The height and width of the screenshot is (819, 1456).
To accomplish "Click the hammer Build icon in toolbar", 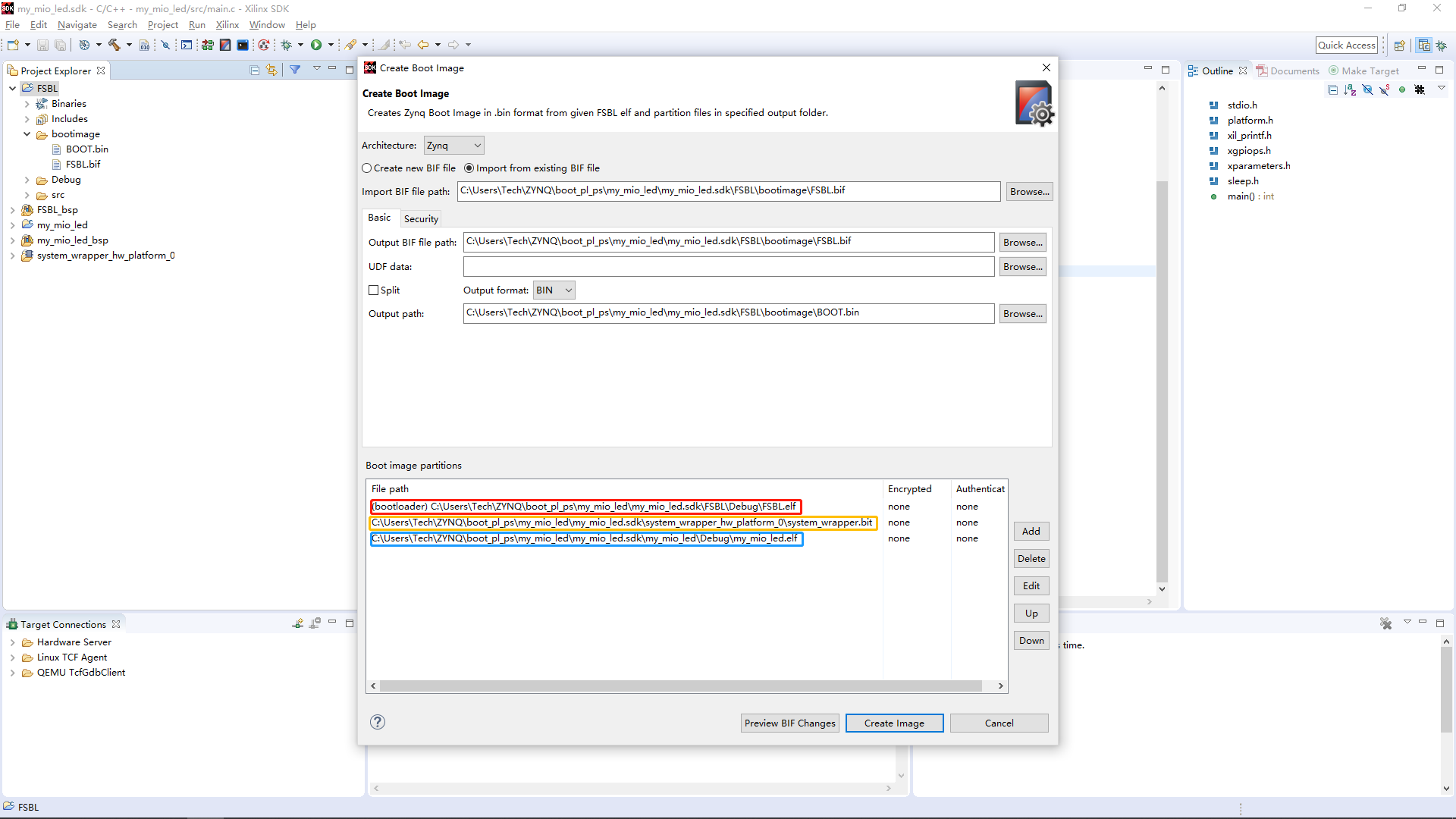I will (115, 45).
